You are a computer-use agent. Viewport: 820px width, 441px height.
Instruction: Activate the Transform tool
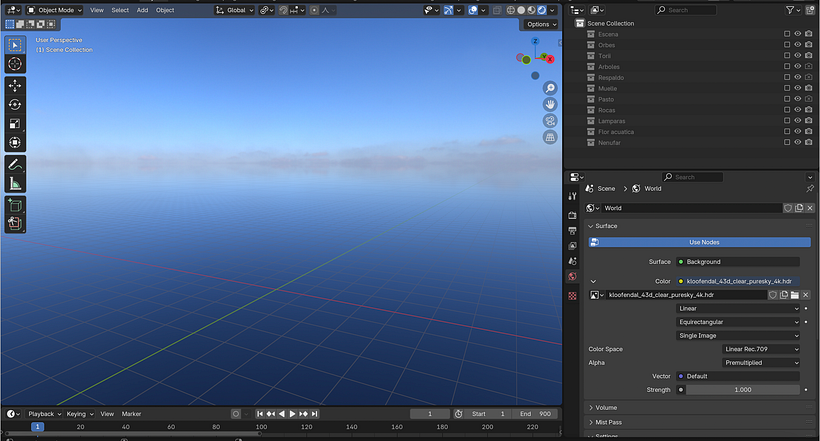[15, 142]
